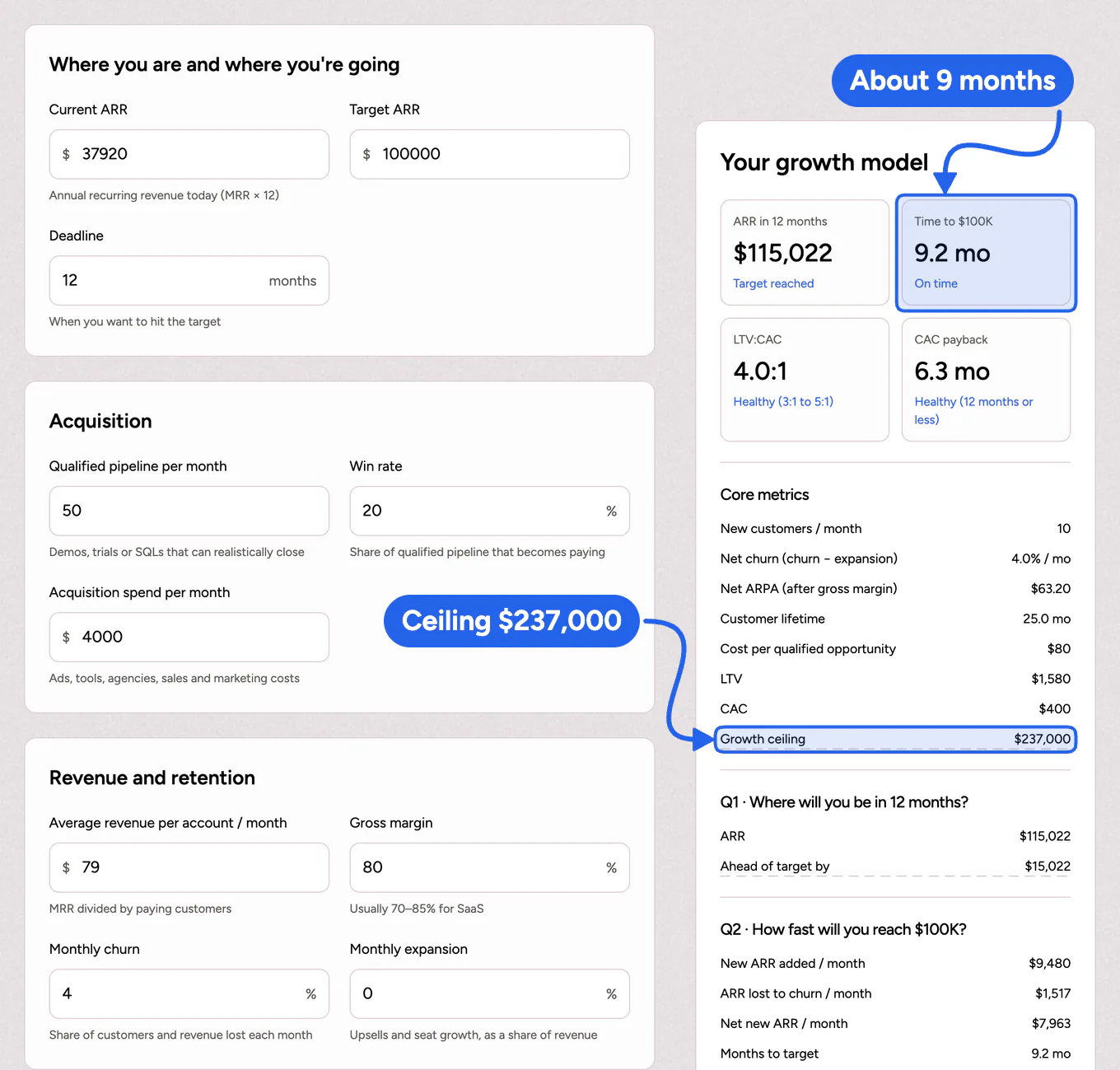The width and height of the screenshot is (1120, 1070).
Task: Click the Gross margin input field
Action: 489,867
